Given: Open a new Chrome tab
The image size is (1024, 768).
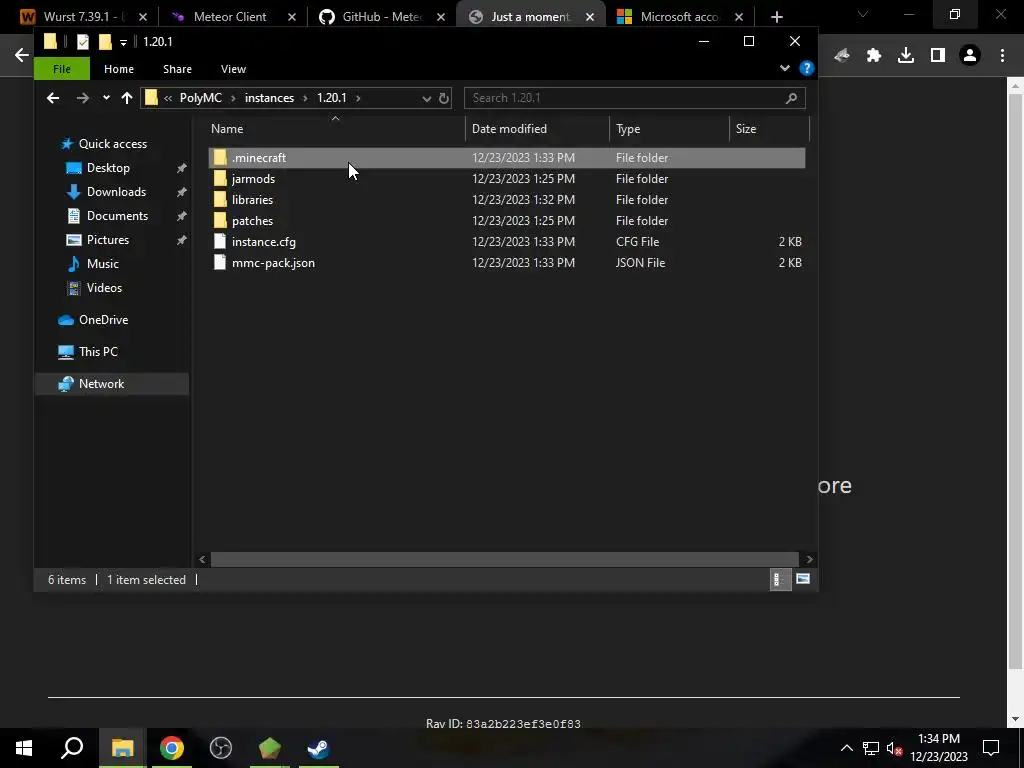Looking at the screenshot, I should coord(776,17).
